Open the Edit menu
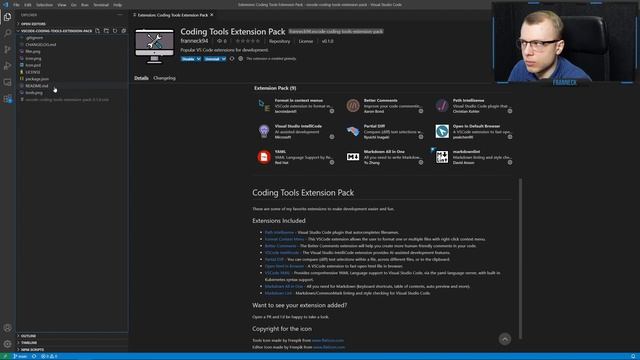640x360 pixels. 28,5
